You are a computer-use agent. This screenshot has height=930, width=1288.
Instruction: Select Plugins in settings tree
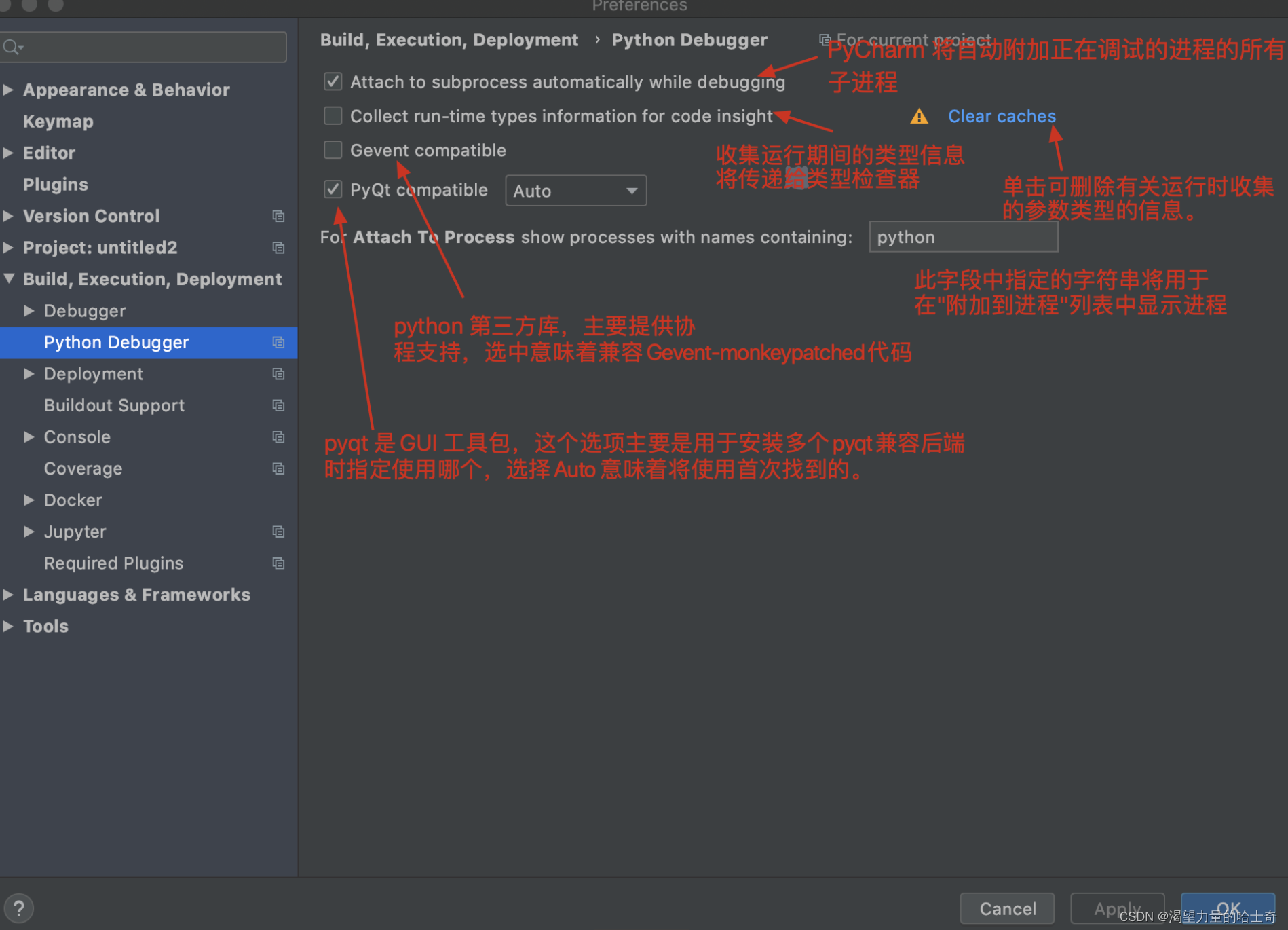(56, 185)
